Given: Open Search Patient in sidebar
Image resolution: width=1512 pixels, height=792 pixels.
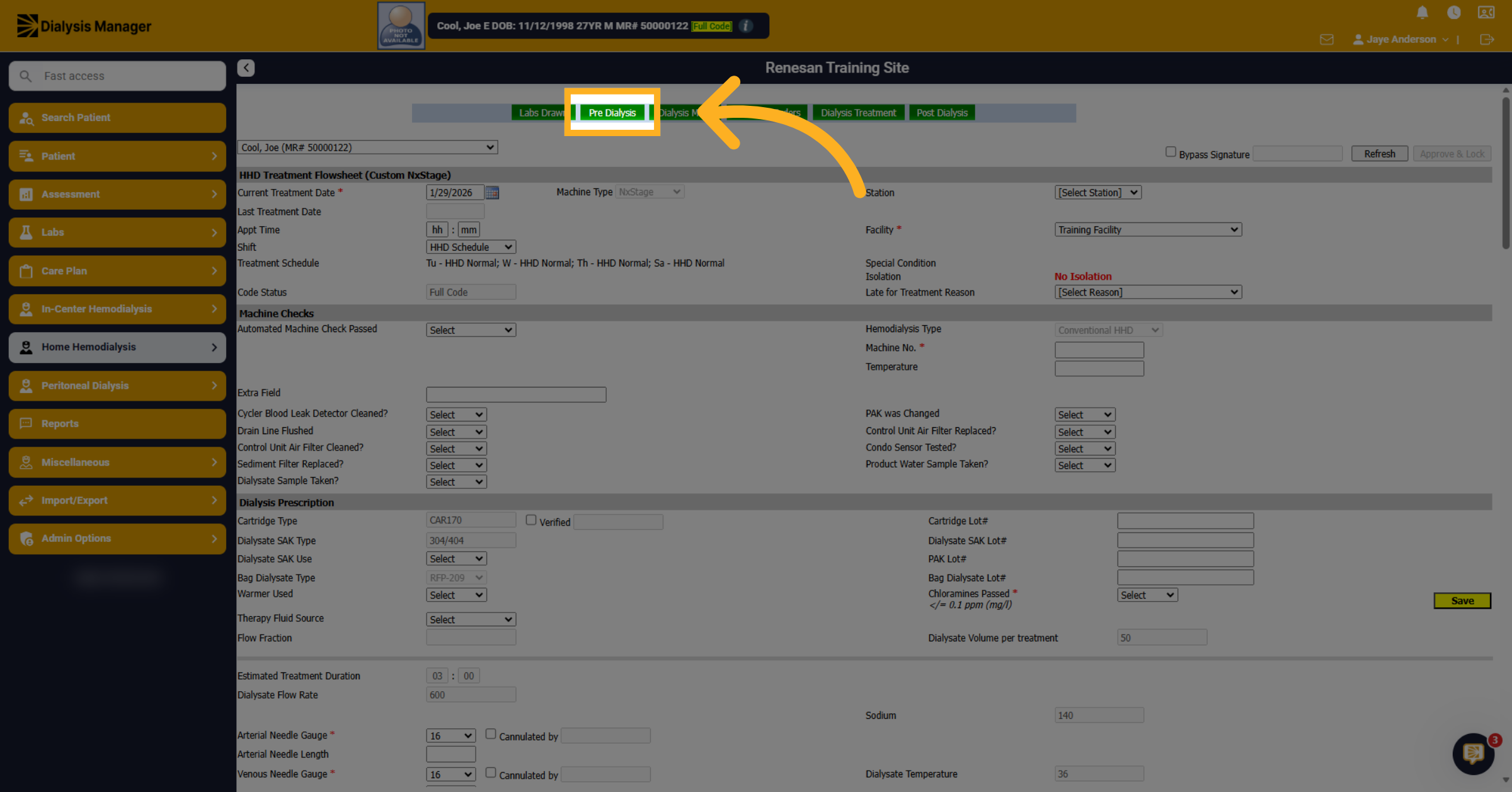Looking at the screenshot, I should (x=117, y=118).
